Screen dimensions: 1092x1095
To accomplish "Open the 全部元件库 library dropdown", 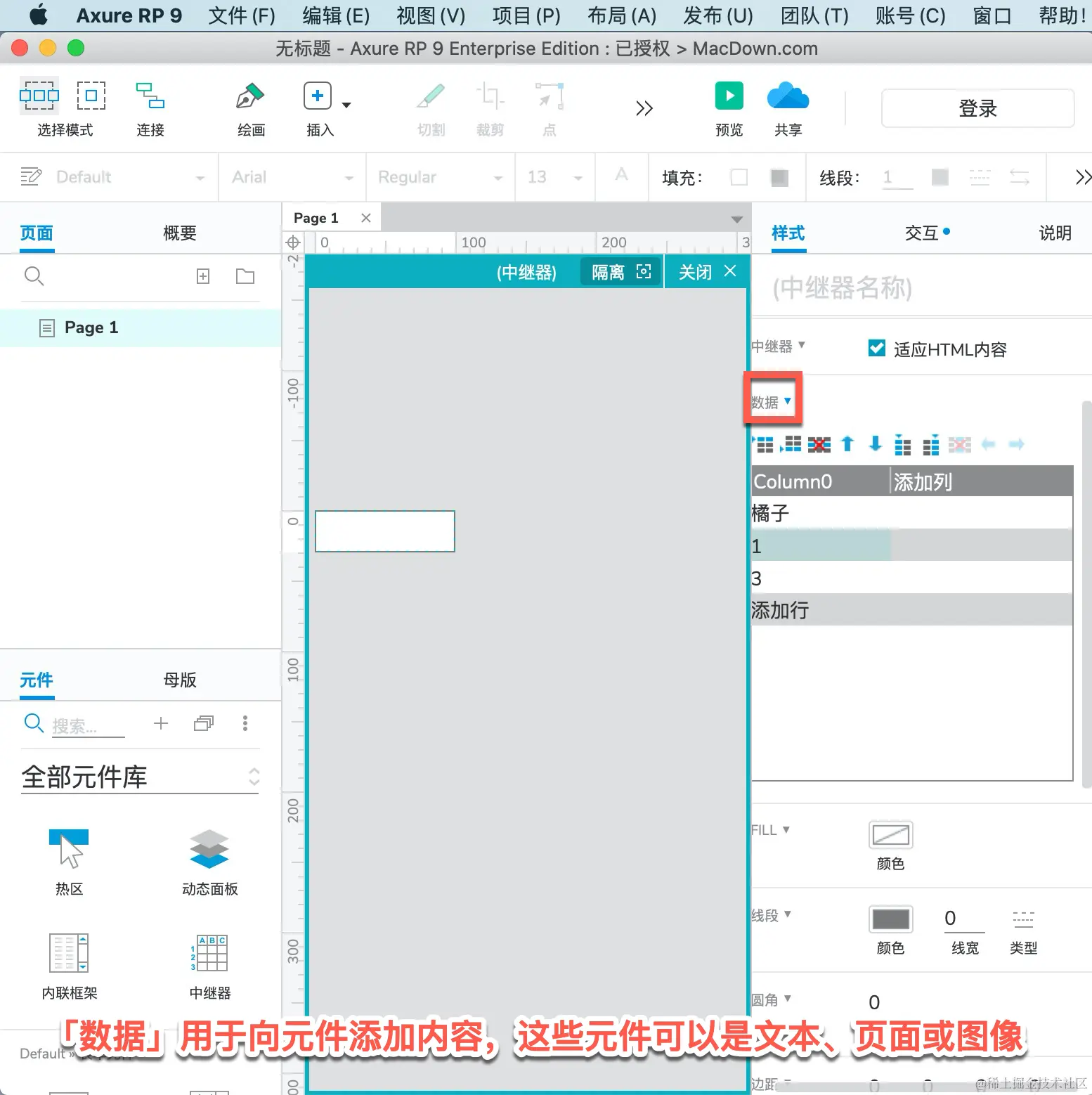I will pos(141,777).
